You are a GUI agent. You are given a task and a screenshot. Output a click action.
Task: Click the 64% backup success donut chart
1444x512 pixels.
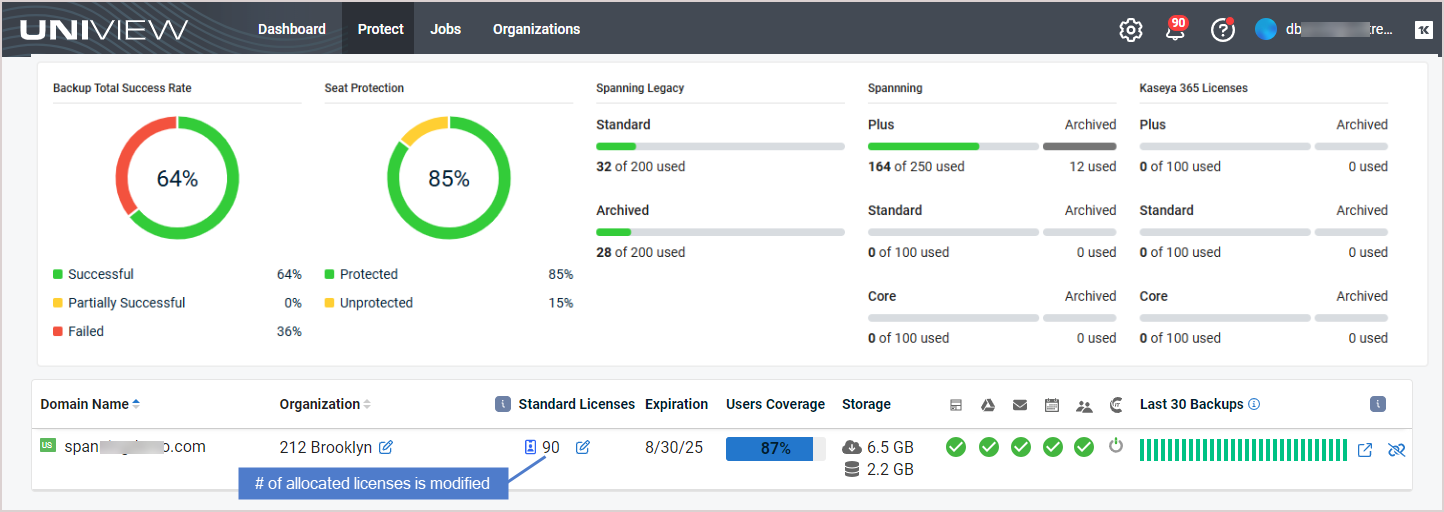pyautogui.click(x=177, y=178)
